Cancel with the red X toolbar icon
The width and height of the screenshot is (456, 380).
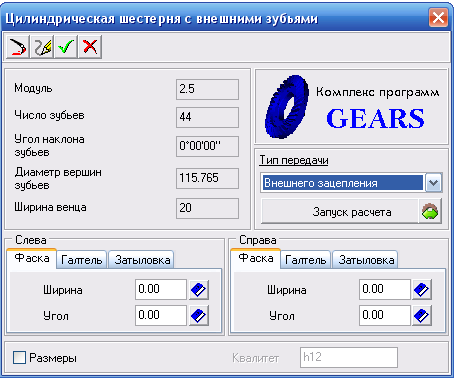click(x=90, y=47)
